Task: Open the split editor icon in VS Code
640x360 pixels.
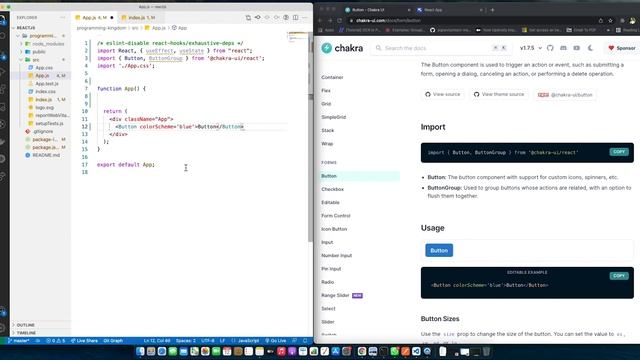Action: coord(296,18)
